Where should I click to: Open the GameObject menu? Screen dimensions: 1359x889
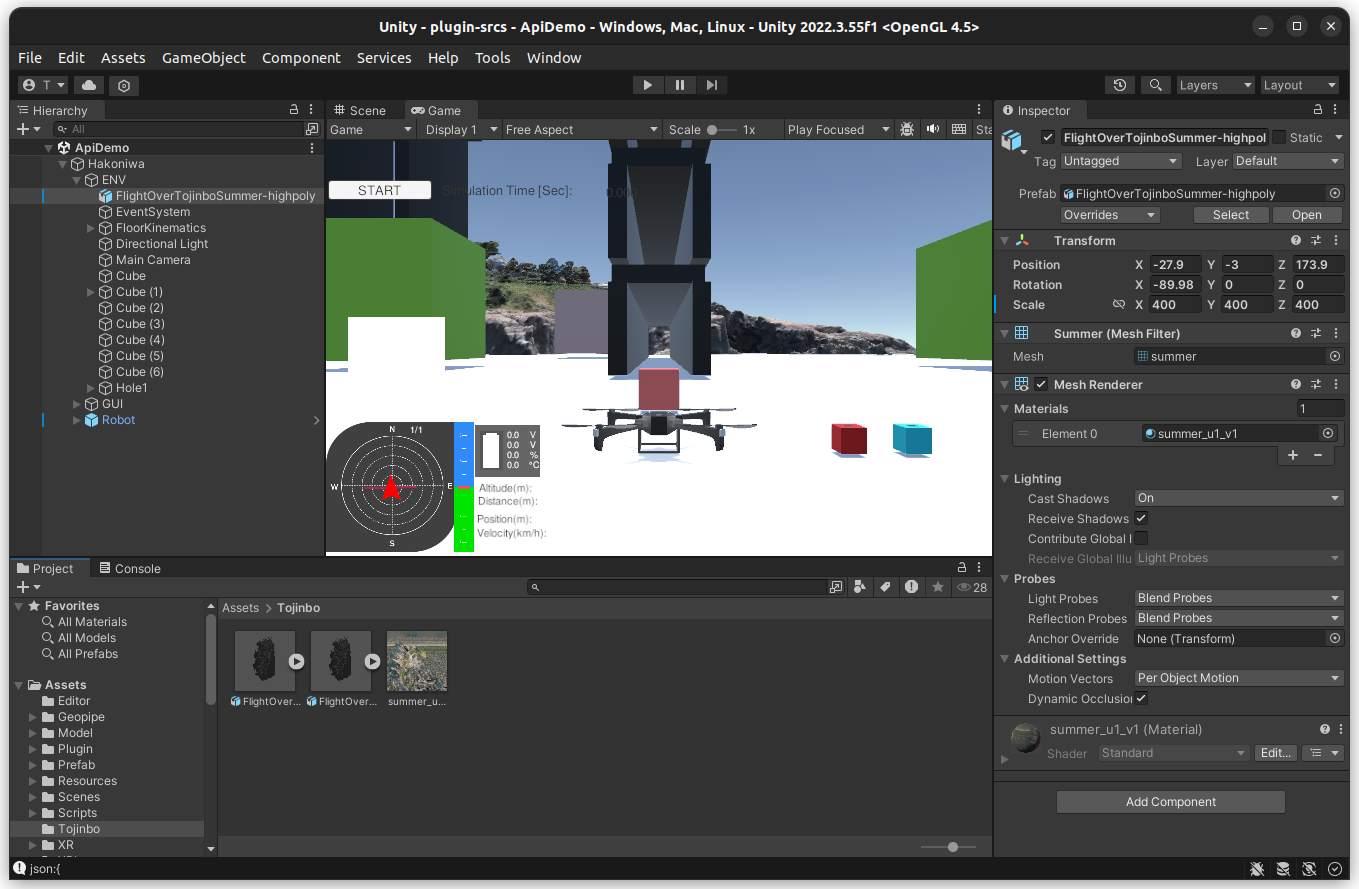pyautogui.click(x=203, y=58)
